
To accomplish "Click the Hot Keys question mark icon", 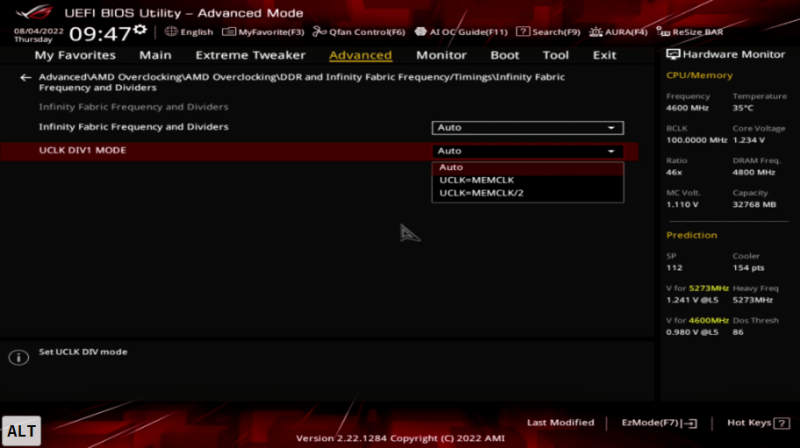I will pyautogui.click(x=781, y=423).
